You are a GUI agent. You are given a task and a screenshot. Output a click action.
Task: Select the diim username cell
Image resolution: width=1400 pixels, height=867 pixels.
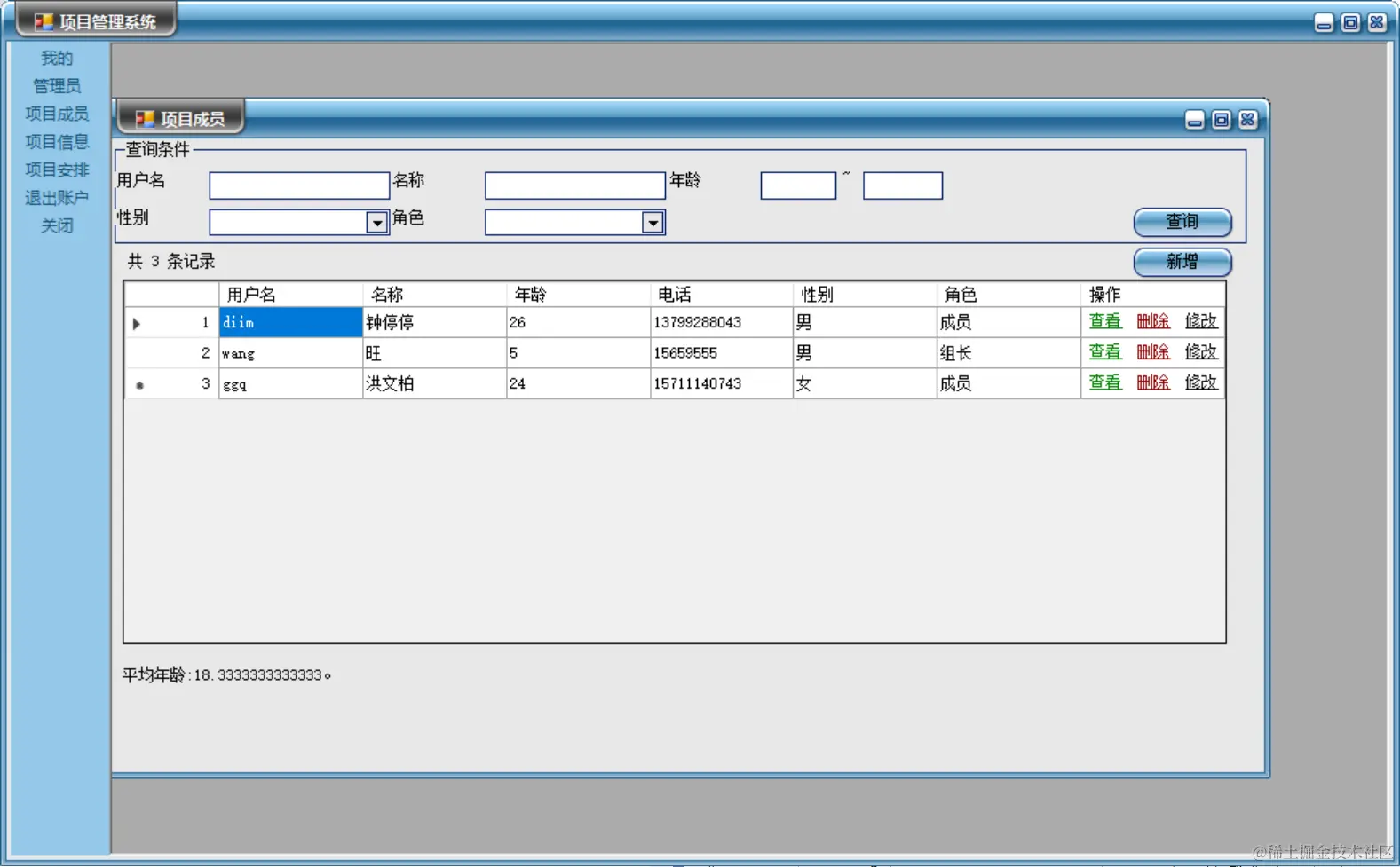click(290, 322)
